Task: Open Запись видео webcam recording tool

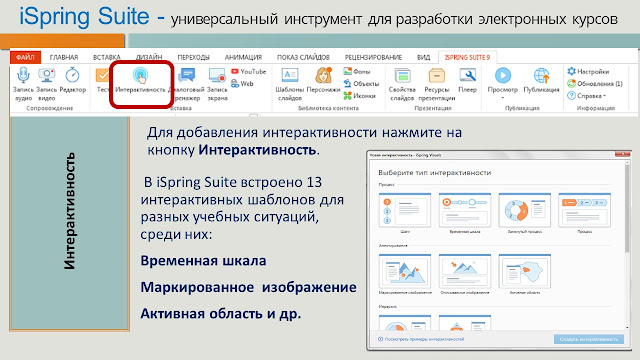Action: pyautogui.click(x=47, y=76)
